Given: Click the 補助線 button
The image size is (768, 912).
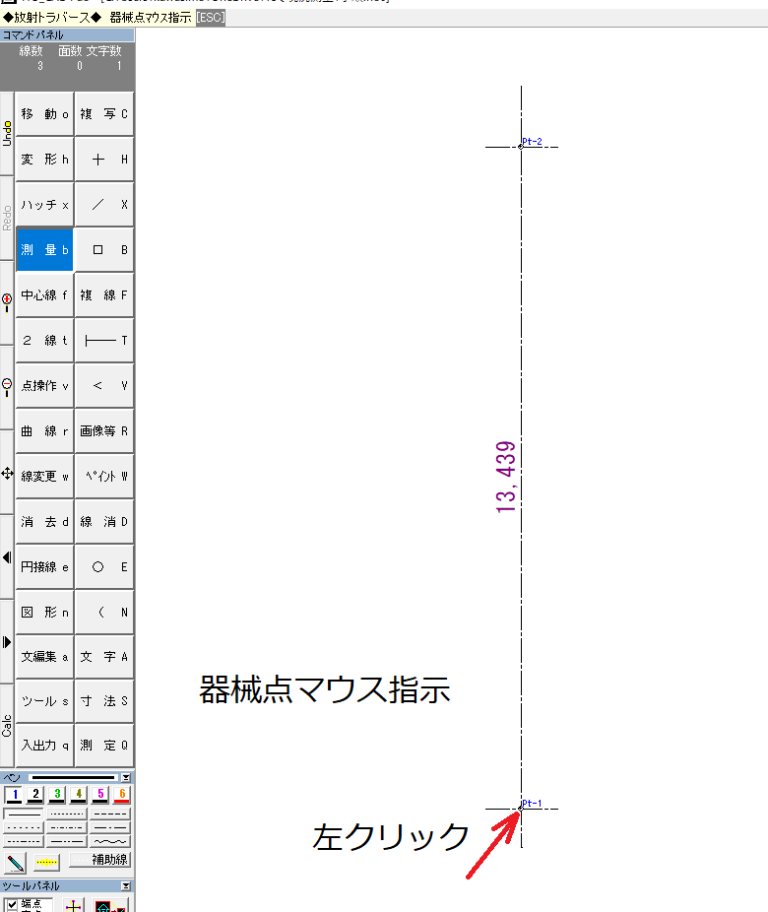Looking at the screenshot, I should pos(101,861).
